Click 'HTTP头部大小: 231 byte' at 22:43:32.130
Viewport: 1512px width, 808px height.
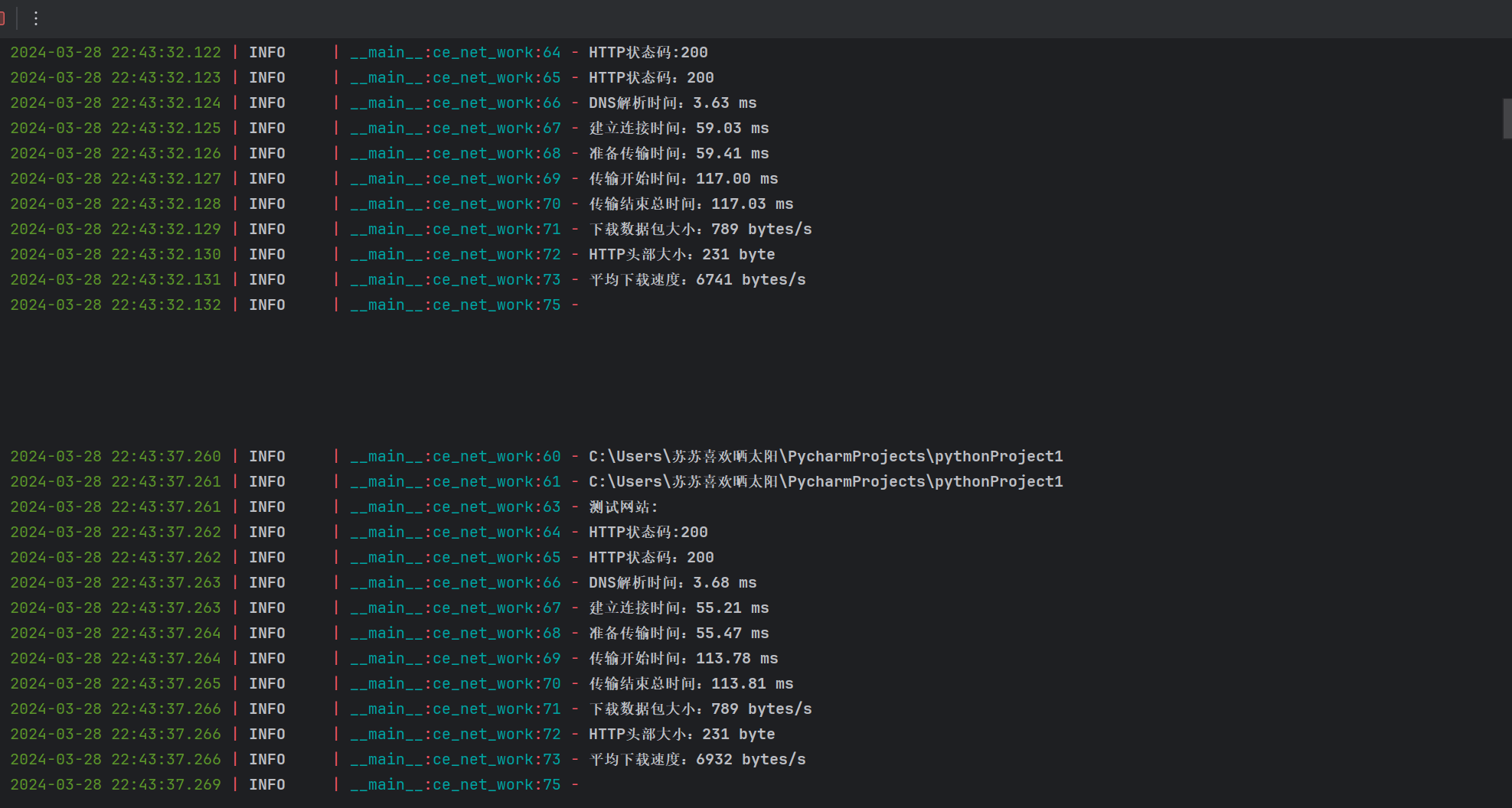pos(681,255)
